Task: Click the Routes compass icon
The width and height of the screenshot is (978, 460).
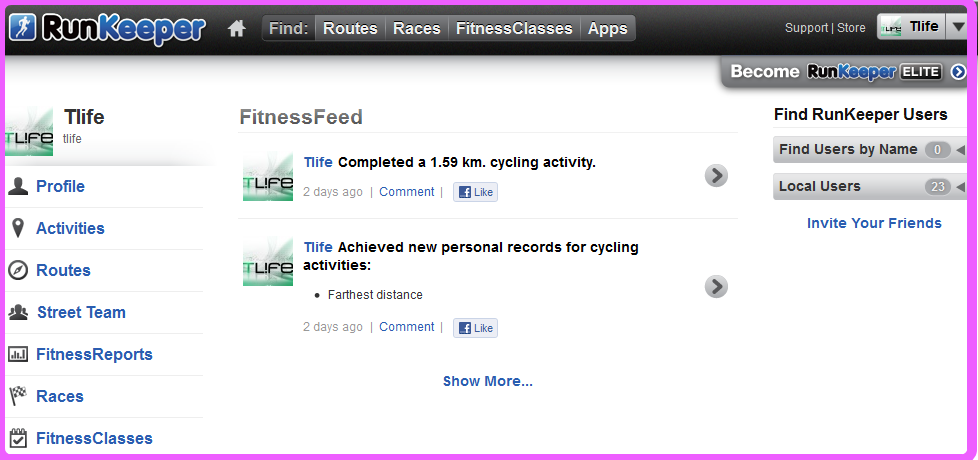Action: pos(18,270)
